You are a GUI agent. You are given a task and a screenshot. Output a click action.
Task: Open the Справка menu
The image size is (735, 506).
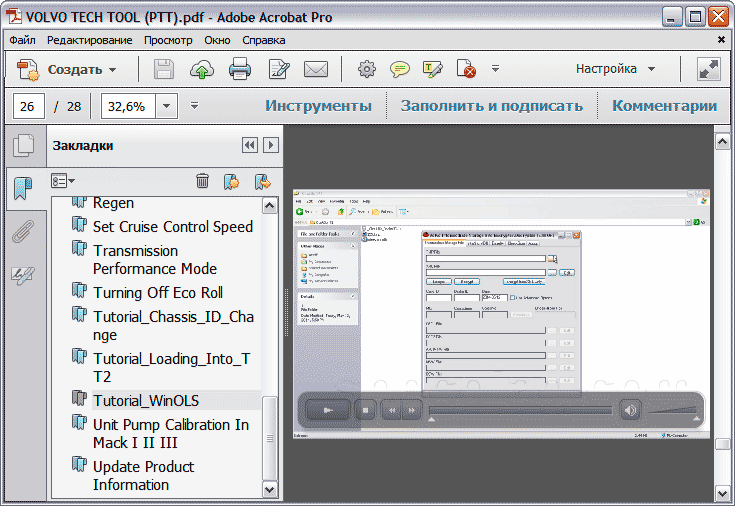pos(263,40)
